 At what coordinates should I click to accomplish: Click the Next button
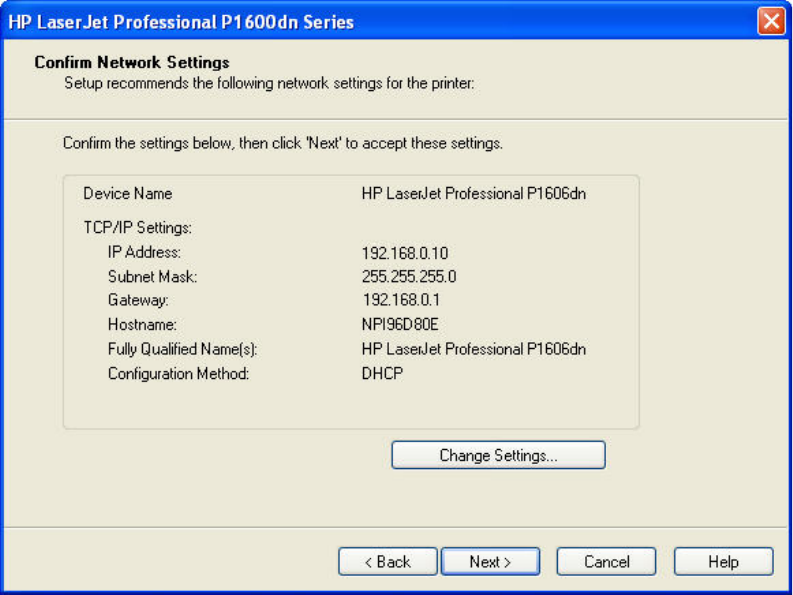click(490, 562)
